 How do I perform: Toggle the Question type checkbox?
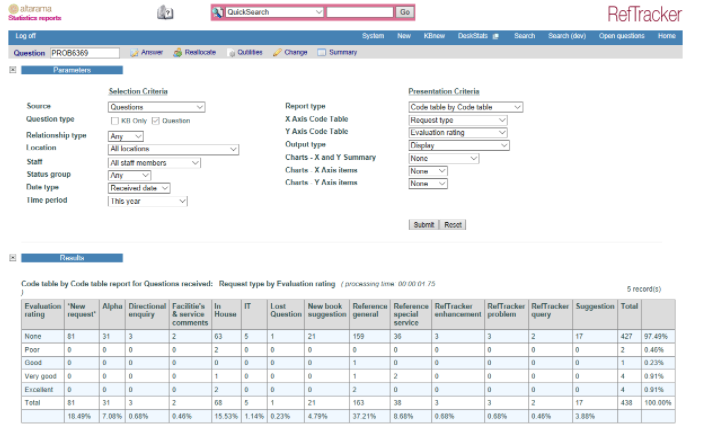click(x=155, y=120)
